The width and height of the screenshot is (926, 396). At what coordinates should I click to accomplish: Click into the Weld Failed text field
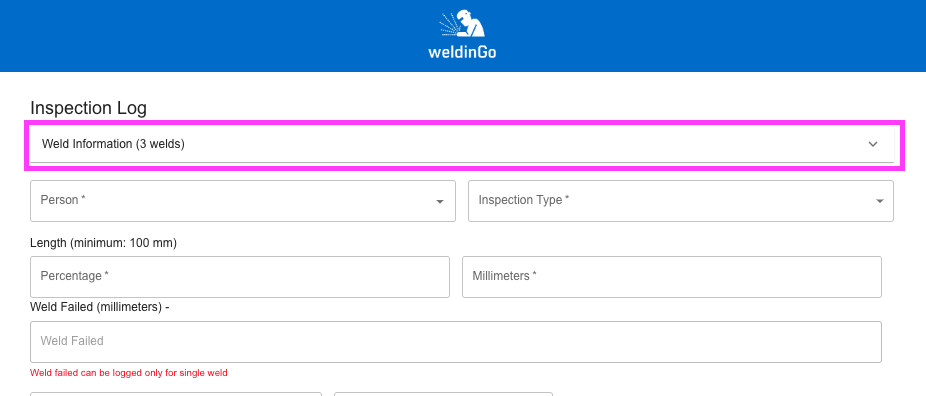click(x=456, y=342)
